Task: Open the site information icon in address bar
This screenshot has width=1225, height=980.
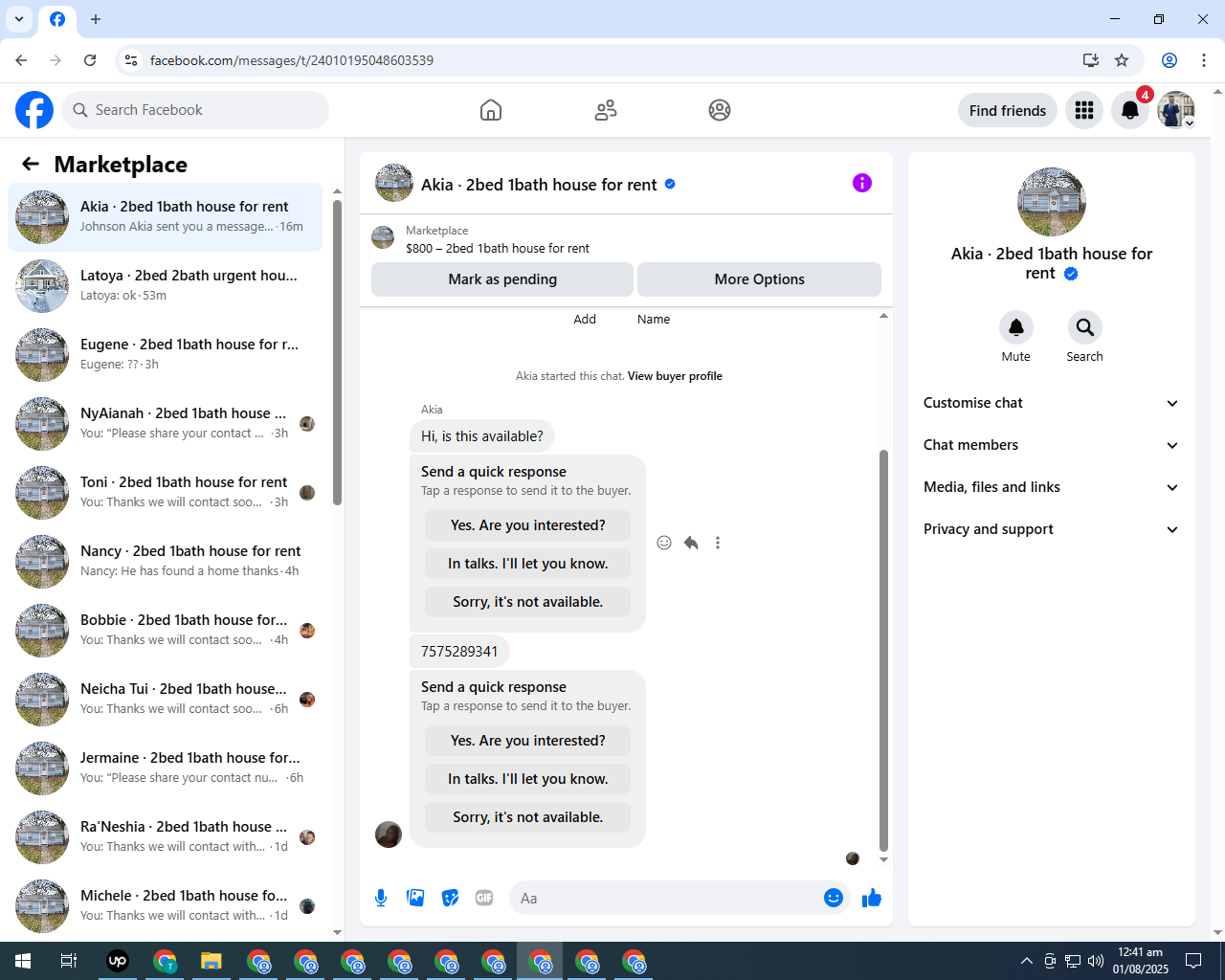Action: click(131, 60)
